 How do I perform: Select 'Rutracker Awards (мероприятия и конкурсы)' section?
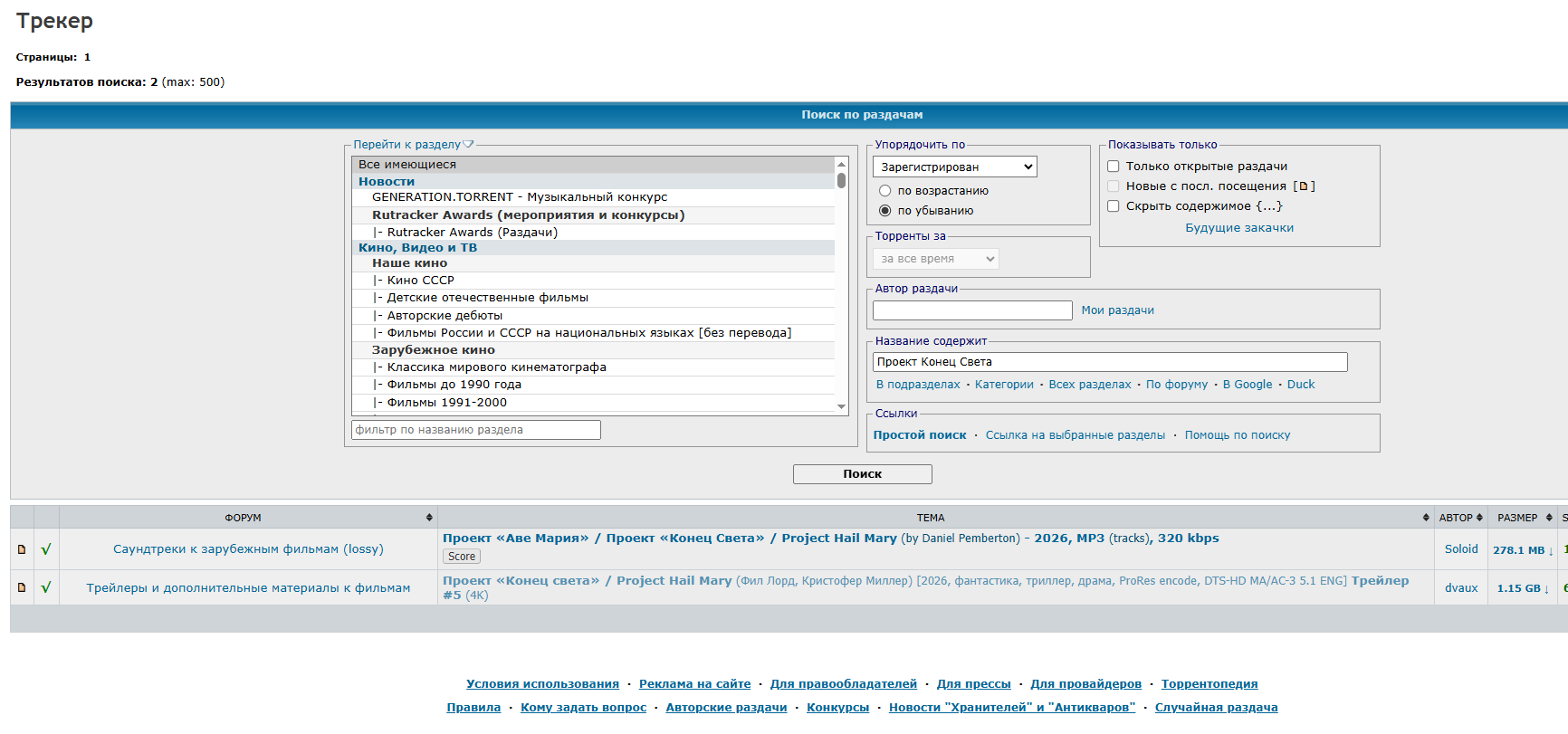pyautogui.click(x=593, y=215)
